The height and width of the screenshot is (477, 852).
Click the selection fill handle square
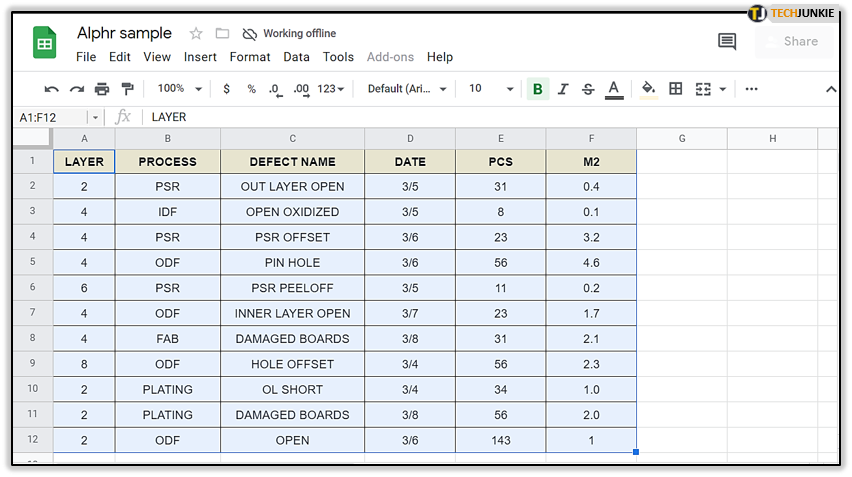[x=636, y=452]
